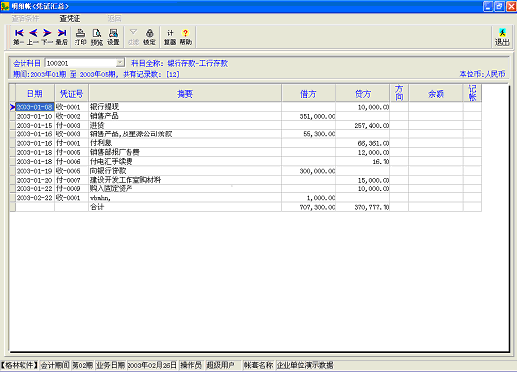Go to the previous record (上一)
This screenshot has width=517, height=372.
click(33, 37)
